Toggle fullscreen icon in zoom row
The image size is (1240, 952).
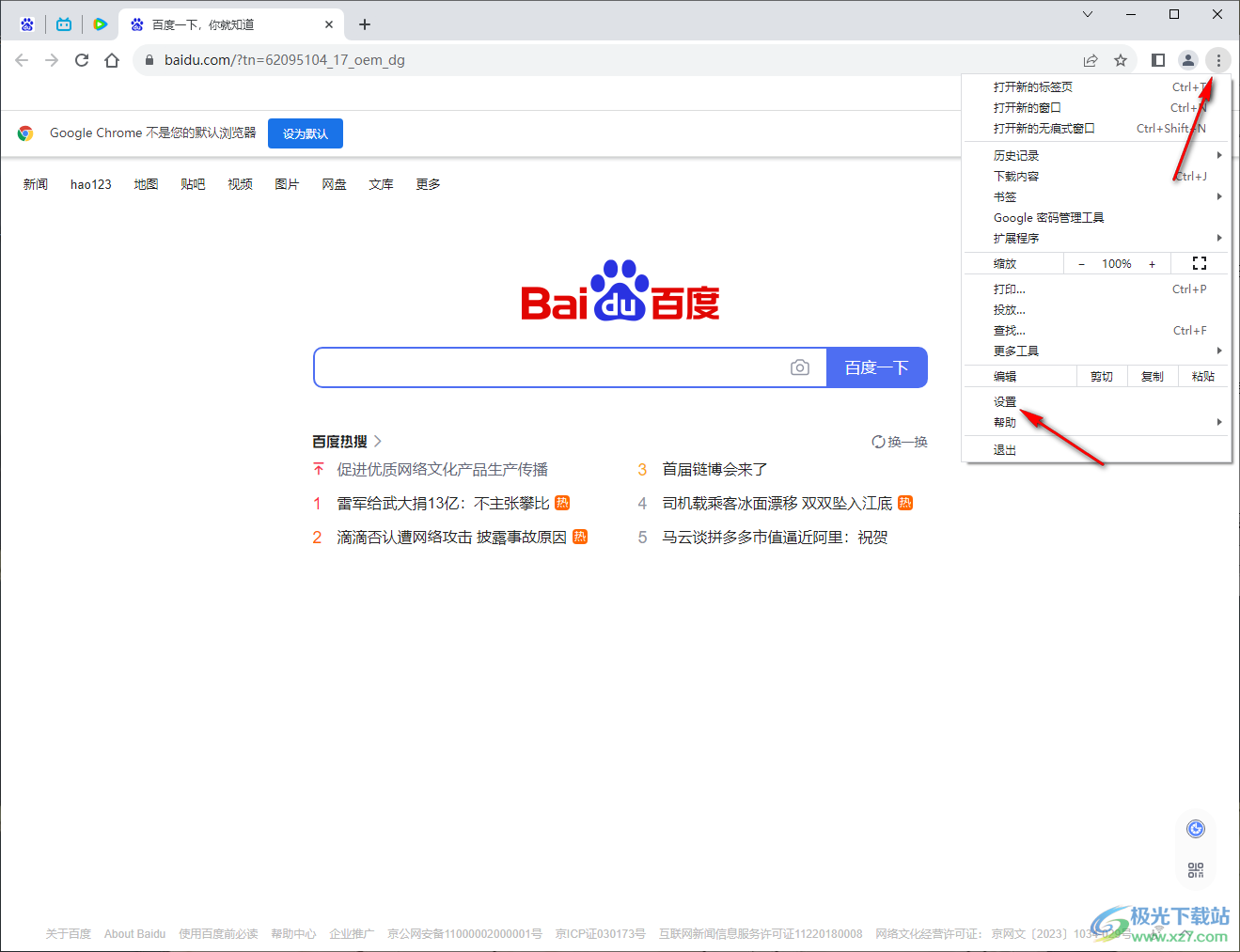pos(1200,264)
